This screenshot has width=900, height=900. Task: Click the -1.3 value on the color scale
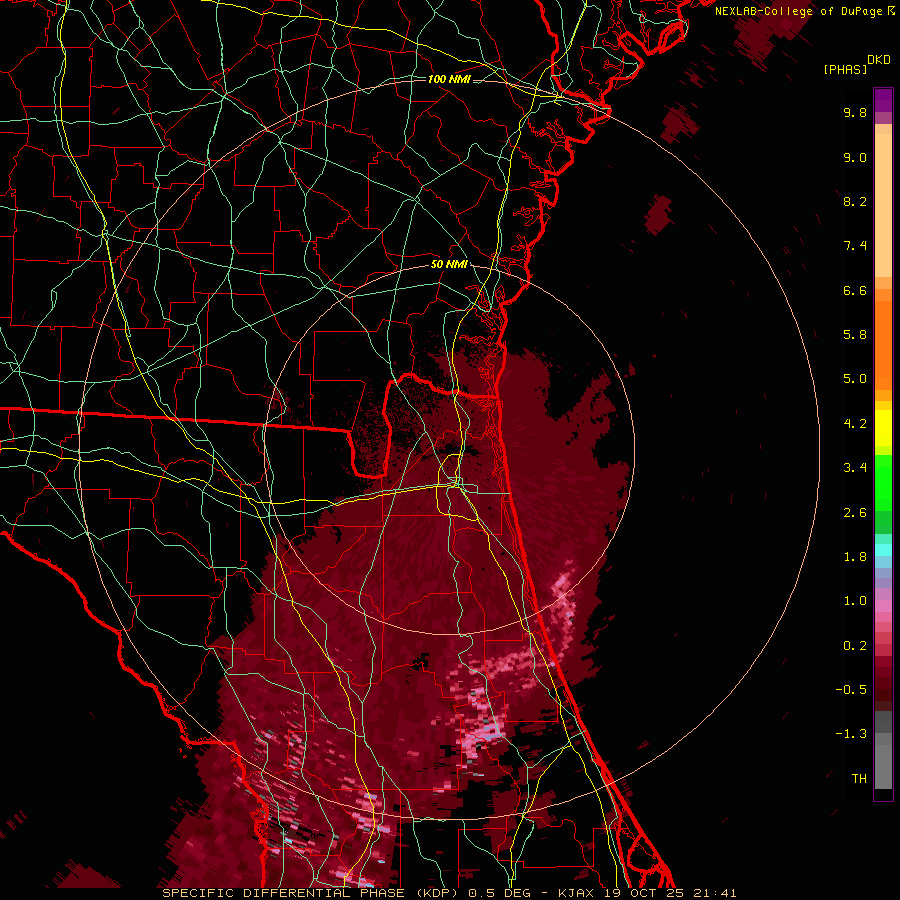tap(851, 734)
